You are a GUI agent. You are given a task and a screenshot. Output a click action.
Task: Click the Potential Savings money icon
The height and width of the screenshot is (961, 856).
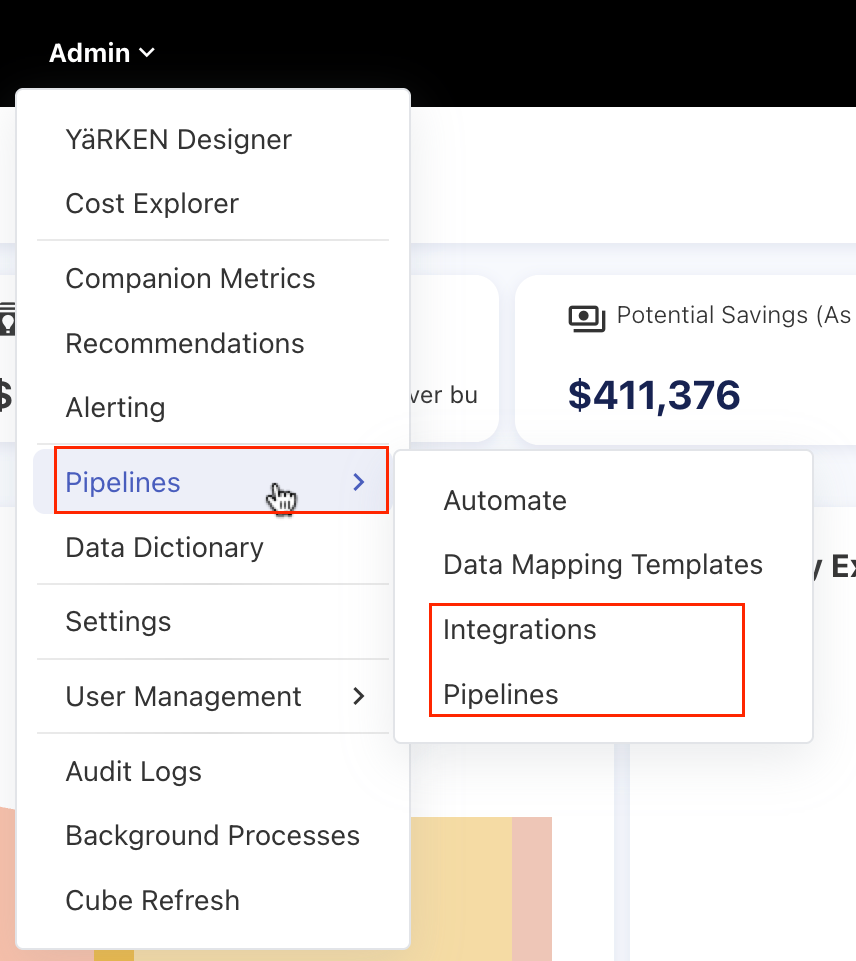pyautogui.click(x=587, y=317)
